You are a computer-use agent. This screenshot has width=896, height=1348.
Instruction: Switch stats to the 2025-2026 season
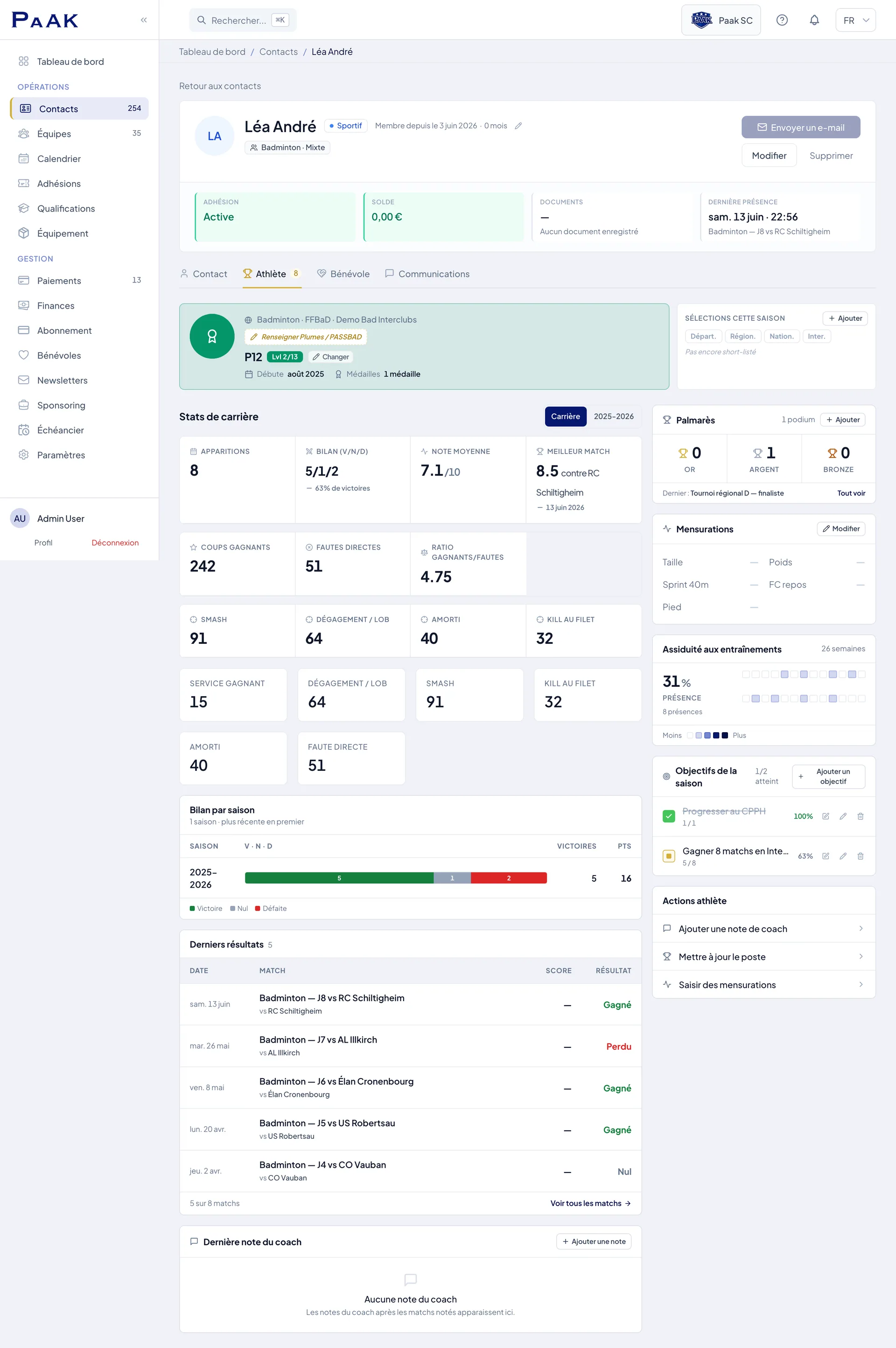(613, 416)
